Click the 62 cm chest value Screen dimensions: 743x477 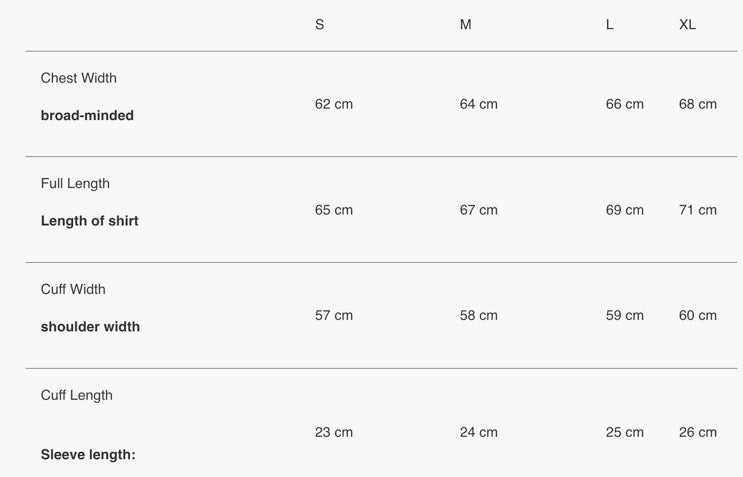click(x=334, y=104)
